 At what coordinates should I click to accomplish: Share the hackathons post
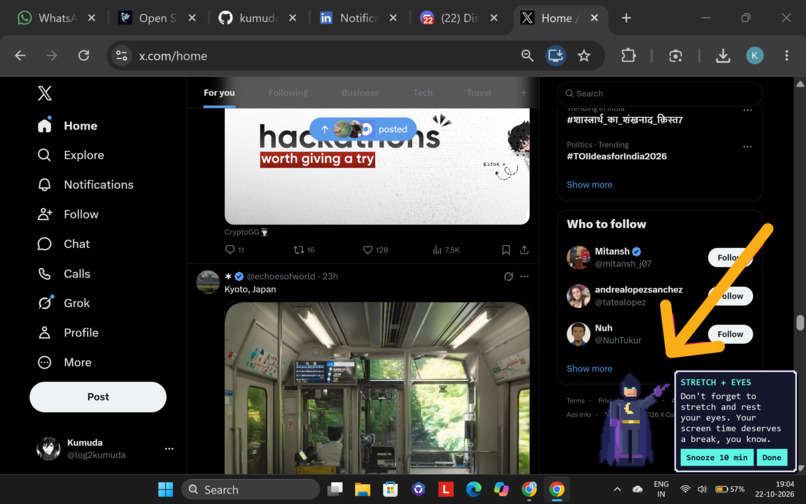pos(524,250)
